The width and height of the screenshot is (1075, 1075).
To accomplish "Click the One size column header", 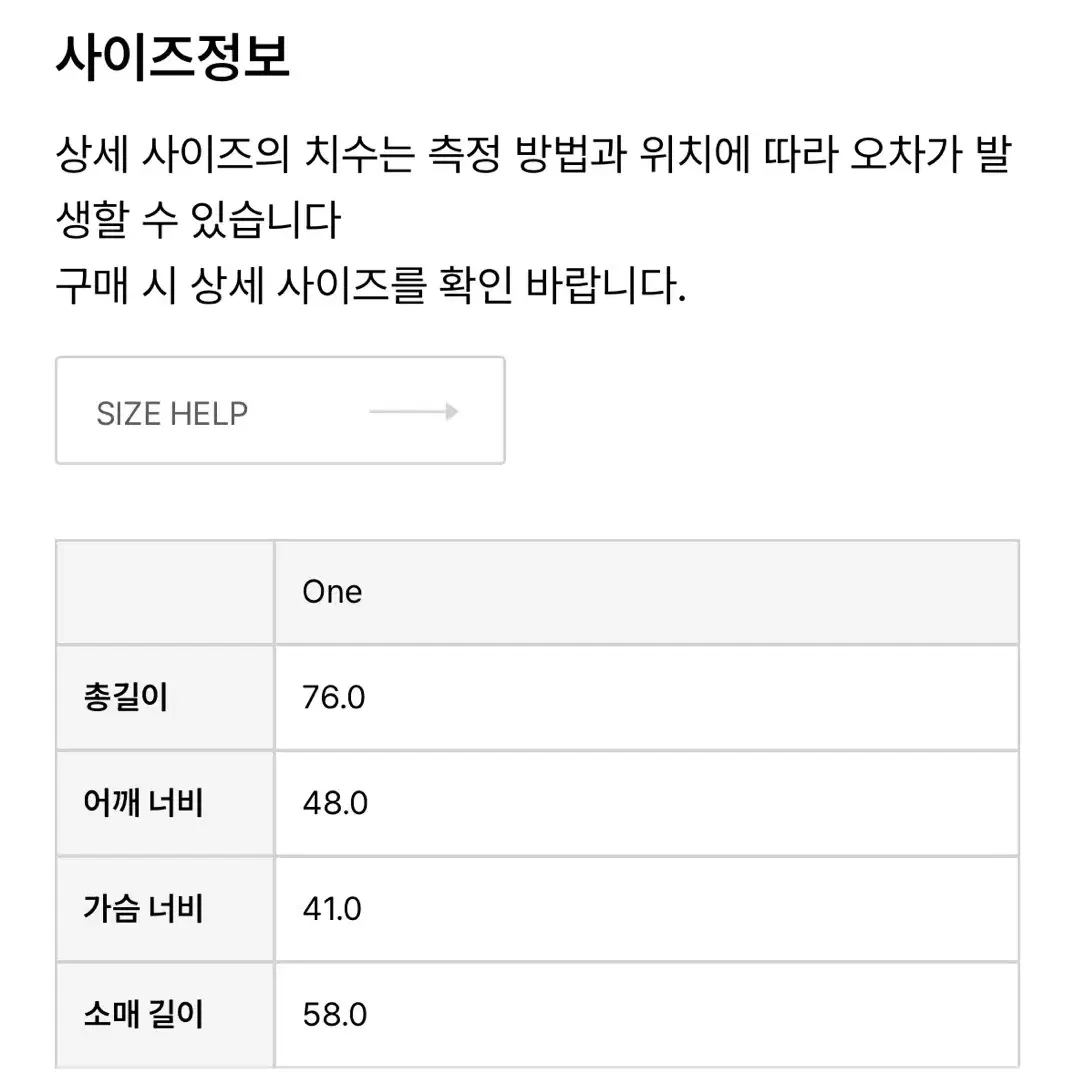I will [x=647, y=592].
